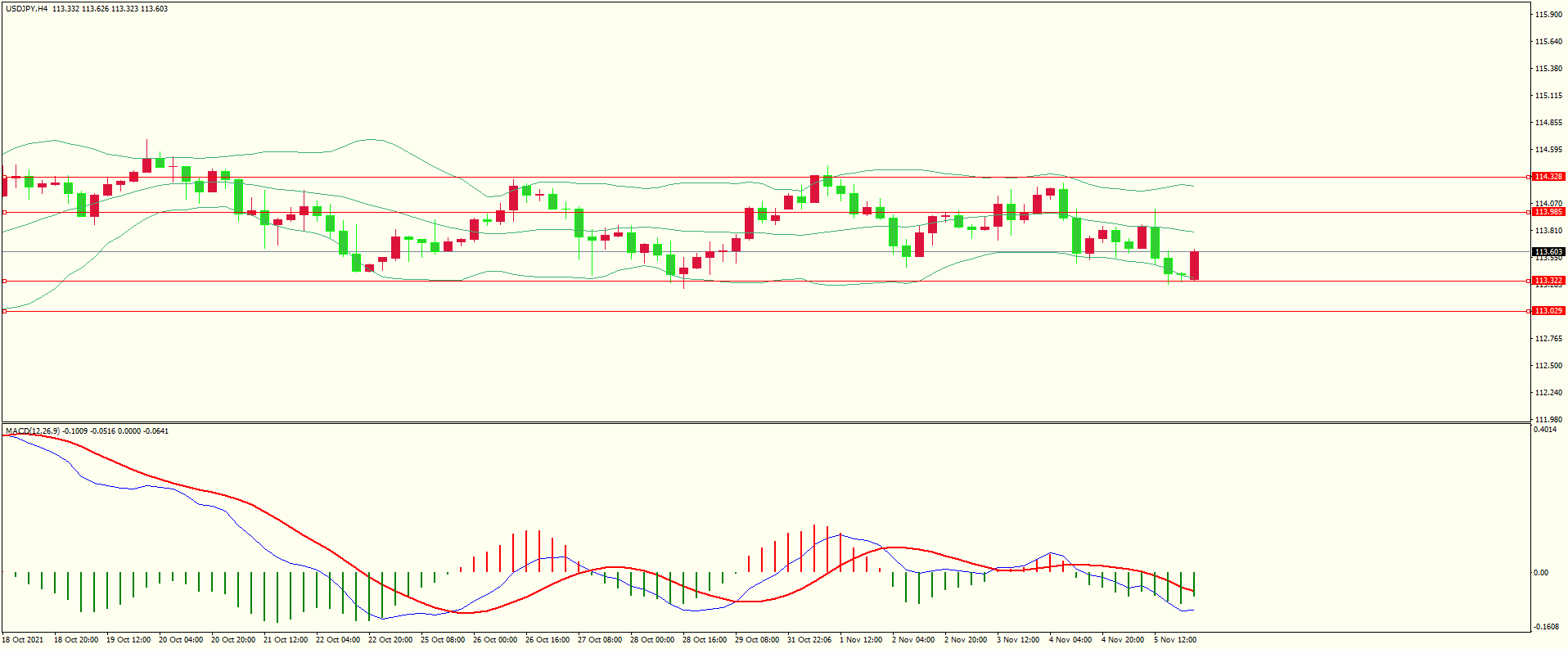
Task: Click the 111.980 price axis label
Action: (1548, 420)
